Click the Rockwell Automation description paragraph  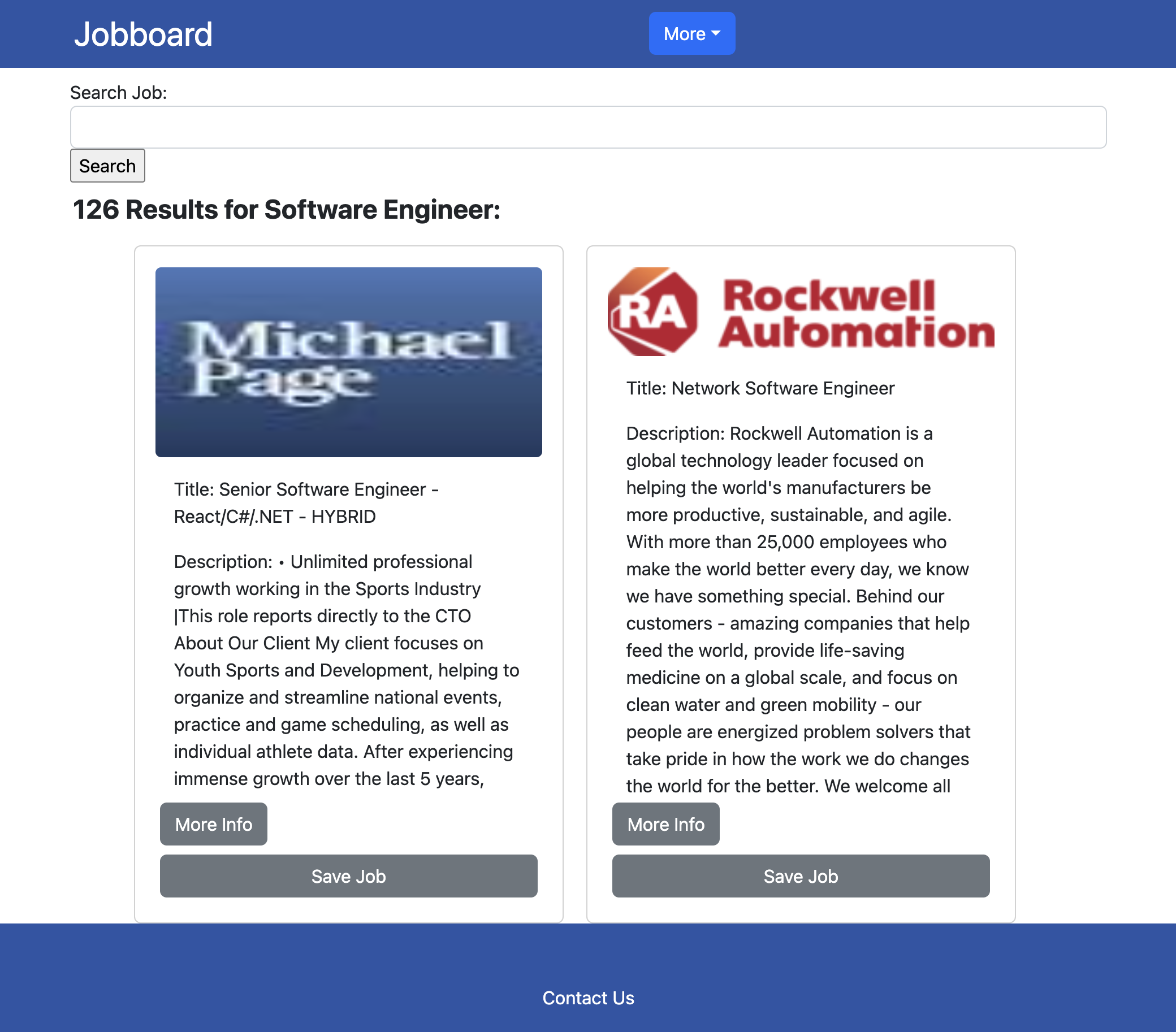pyautogui.click(x=797, y=610)
